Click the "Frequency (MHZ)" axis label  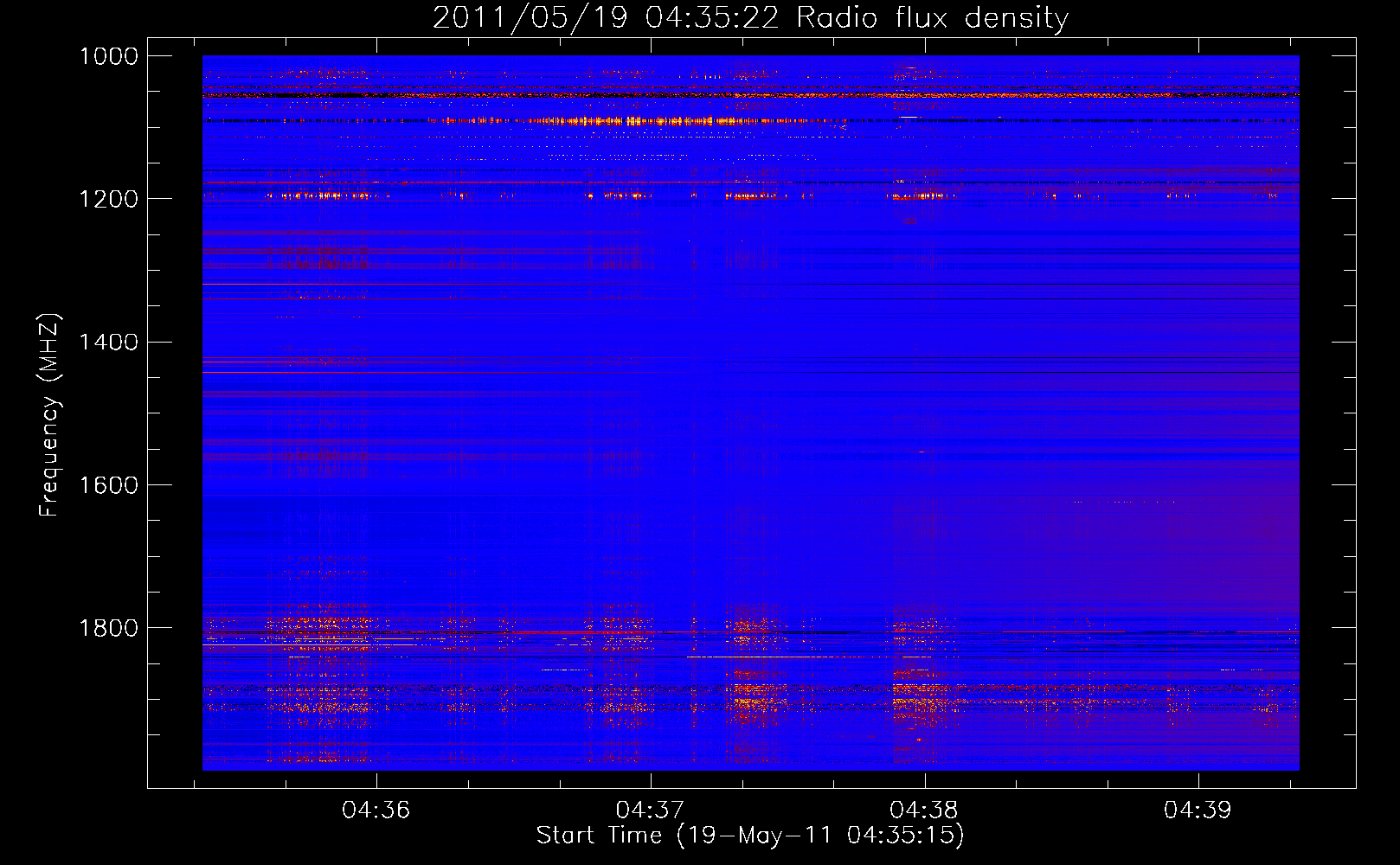49,415
